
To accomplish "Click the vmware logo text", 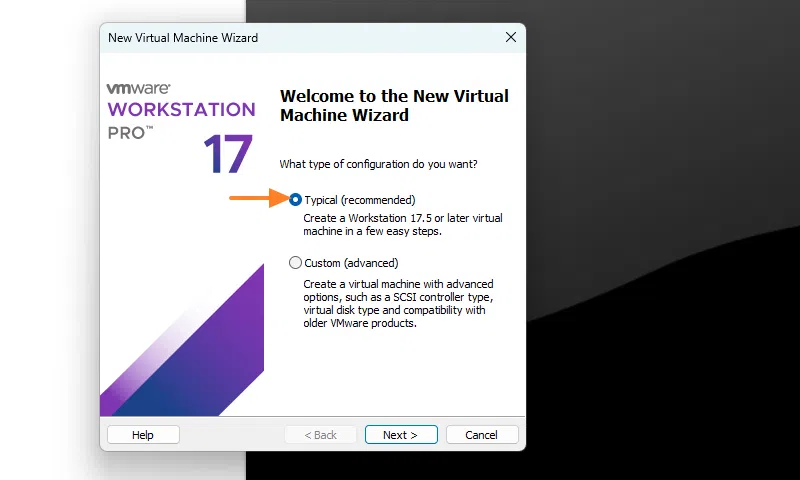I will [x=138, y=88].
